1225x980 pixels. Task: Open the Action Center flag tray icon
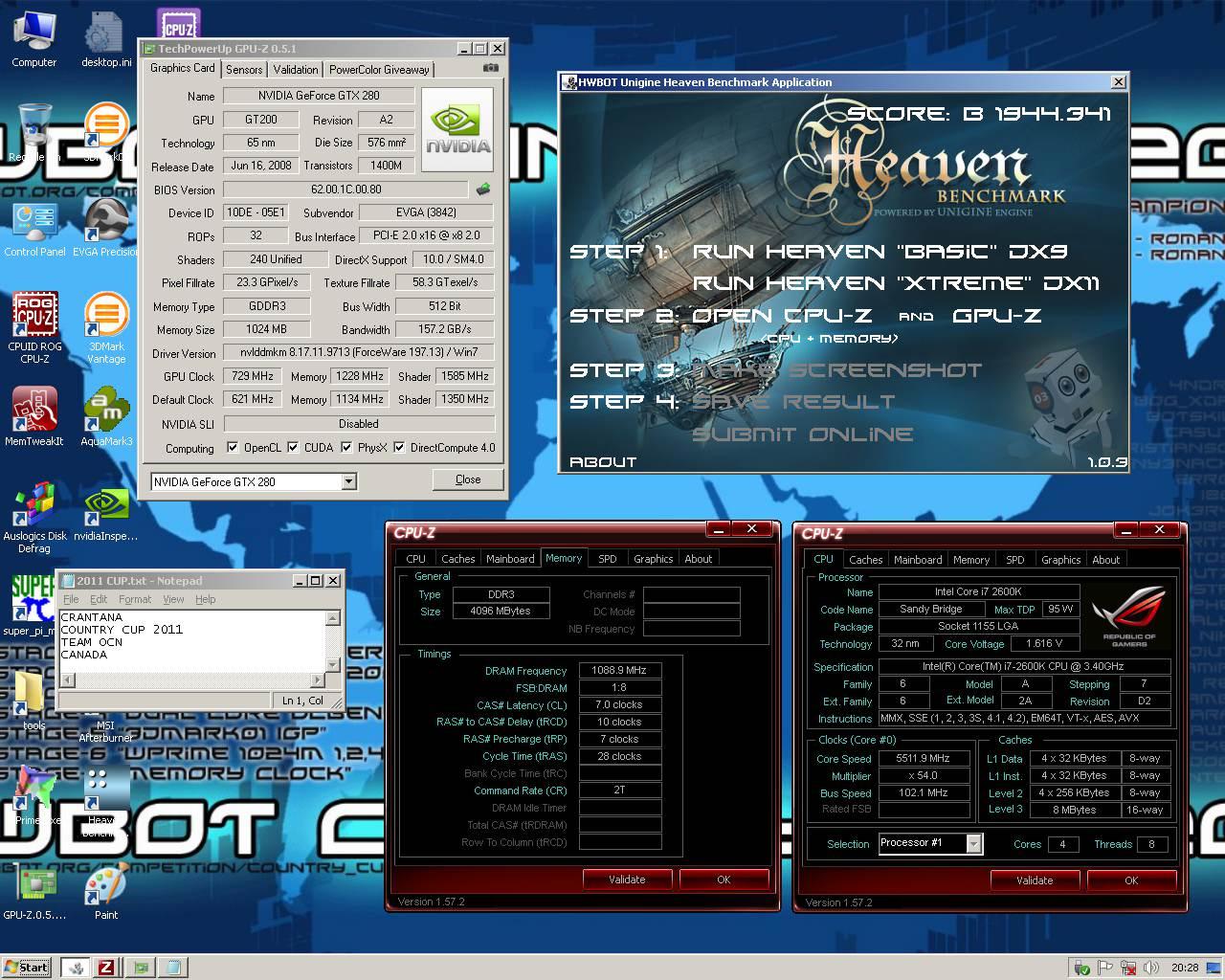tap(1104, 967)
